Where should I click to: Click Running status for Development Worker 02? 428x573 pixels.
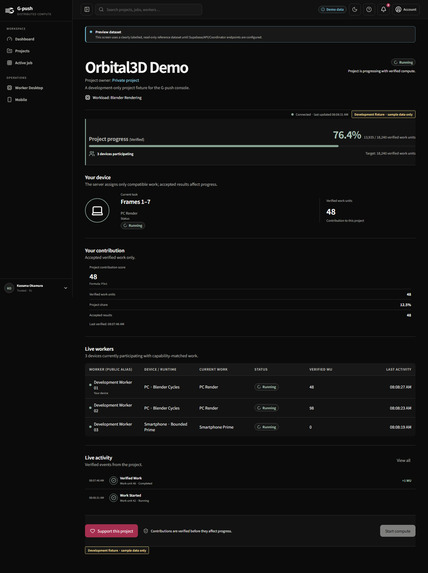(x=266, y=408)
